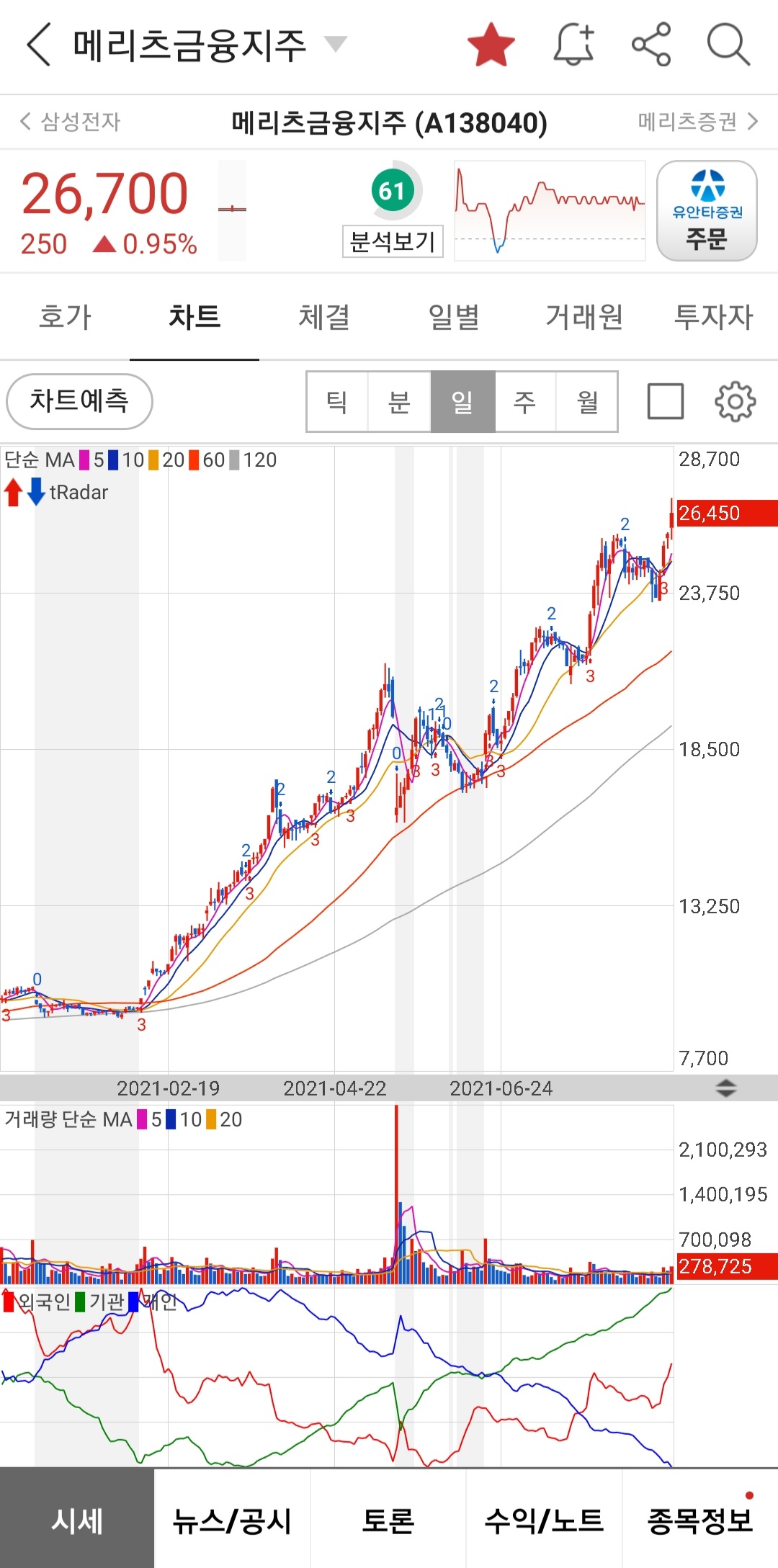Open bottom 수익/노트 tab
The height and width of the screenshot is (1568, 778).
click(x=544, y=1520)
